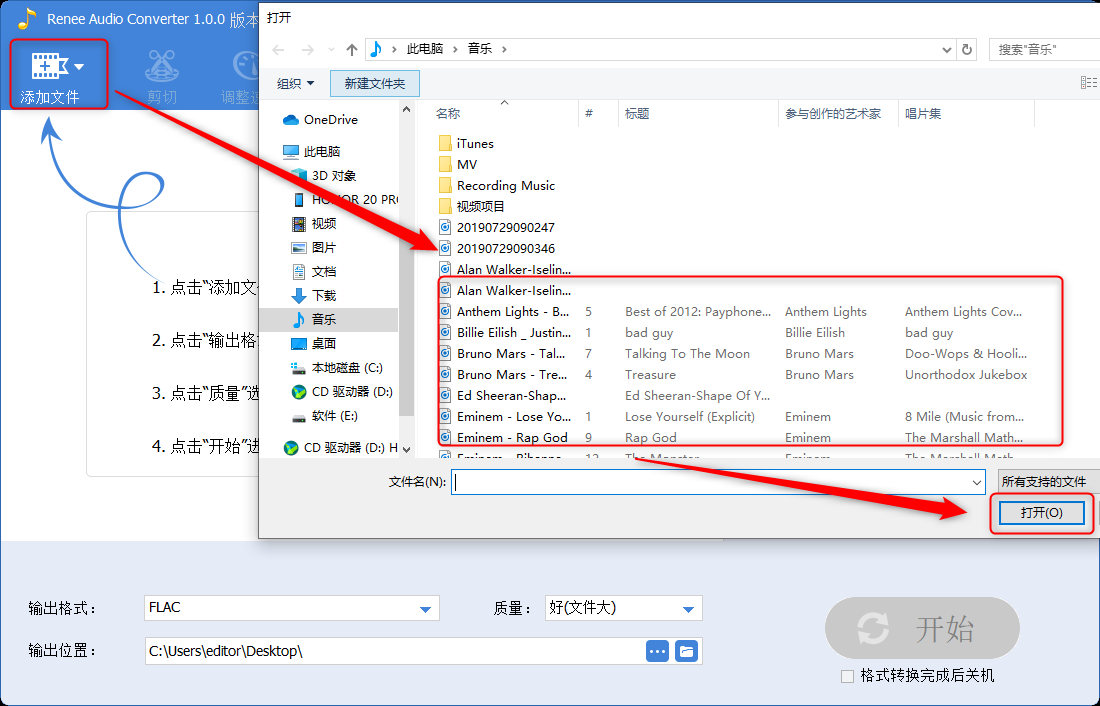Open 图片 folder in the sidebar
The height and width of the screenshot is (706, 1100).
[314, 248]
